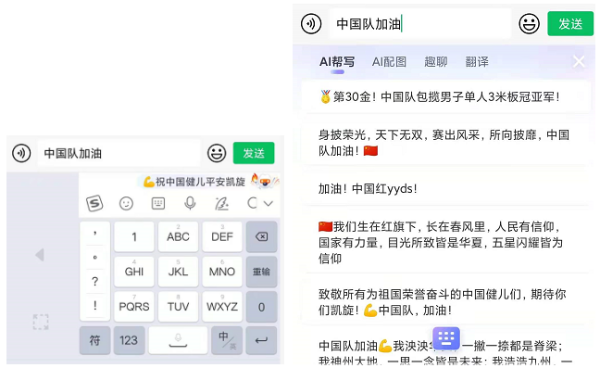
Task: Start voice typing with microphone toolbar icon
Action: click(x=190, y=204)
